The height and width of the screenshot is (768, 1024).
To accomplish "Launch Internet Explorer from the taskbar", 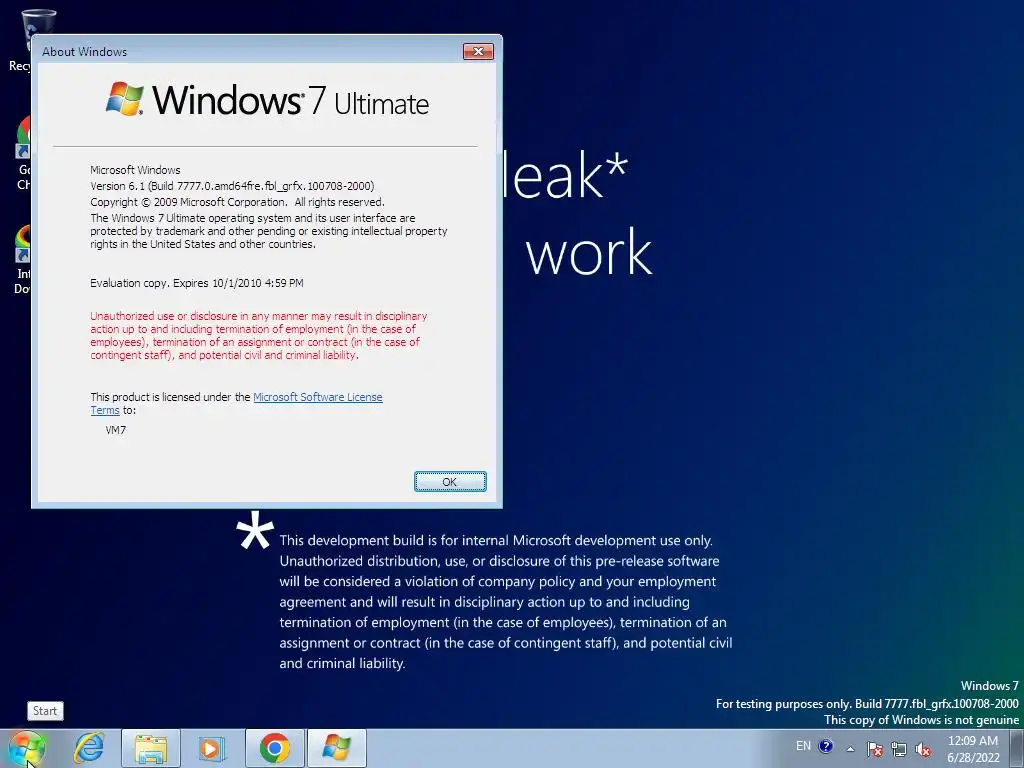I will [x=89, y=748].
